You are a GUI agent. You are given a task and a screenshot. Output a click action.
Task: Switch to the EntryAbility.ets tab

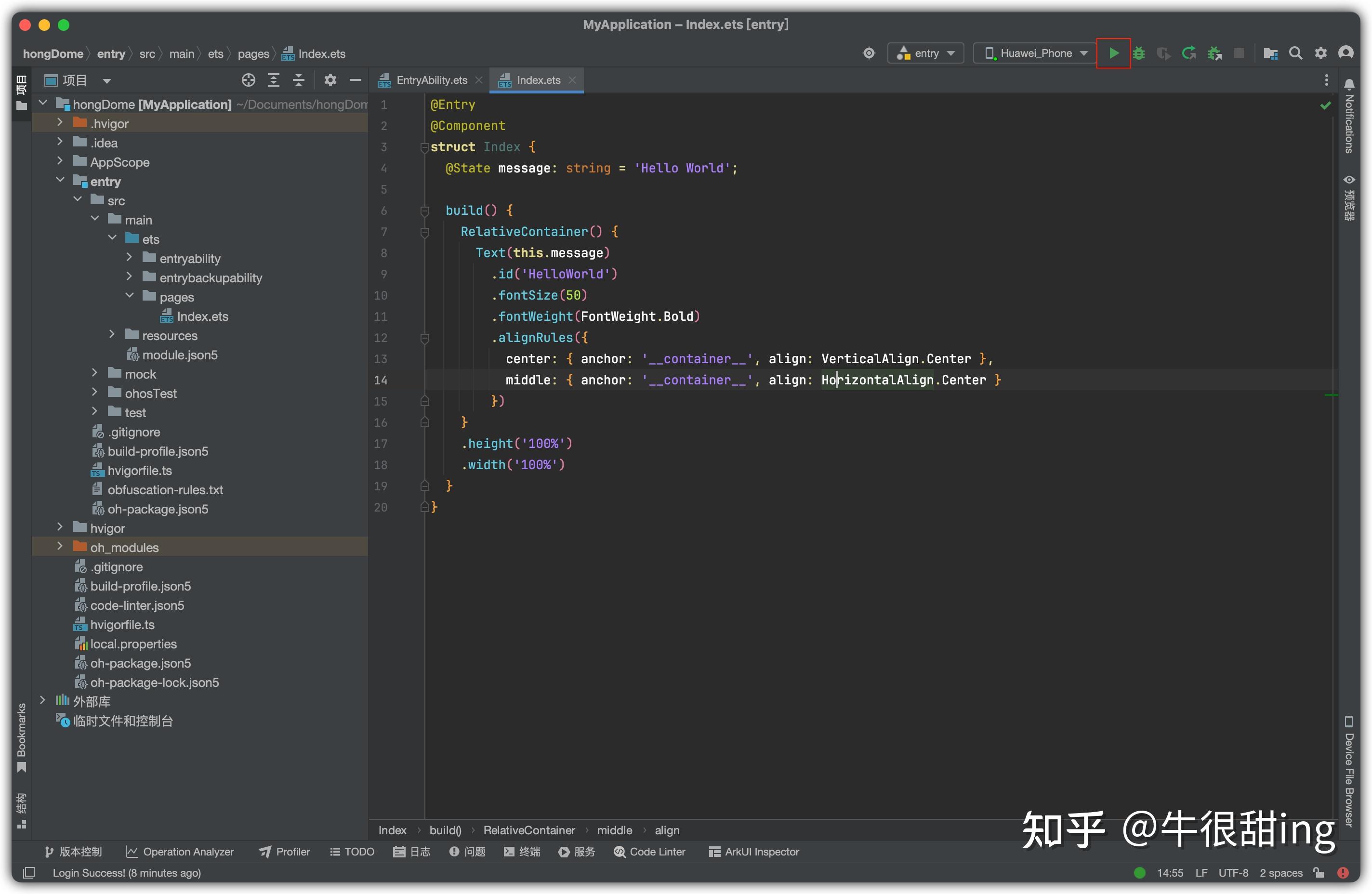click(x=431, y=80)
